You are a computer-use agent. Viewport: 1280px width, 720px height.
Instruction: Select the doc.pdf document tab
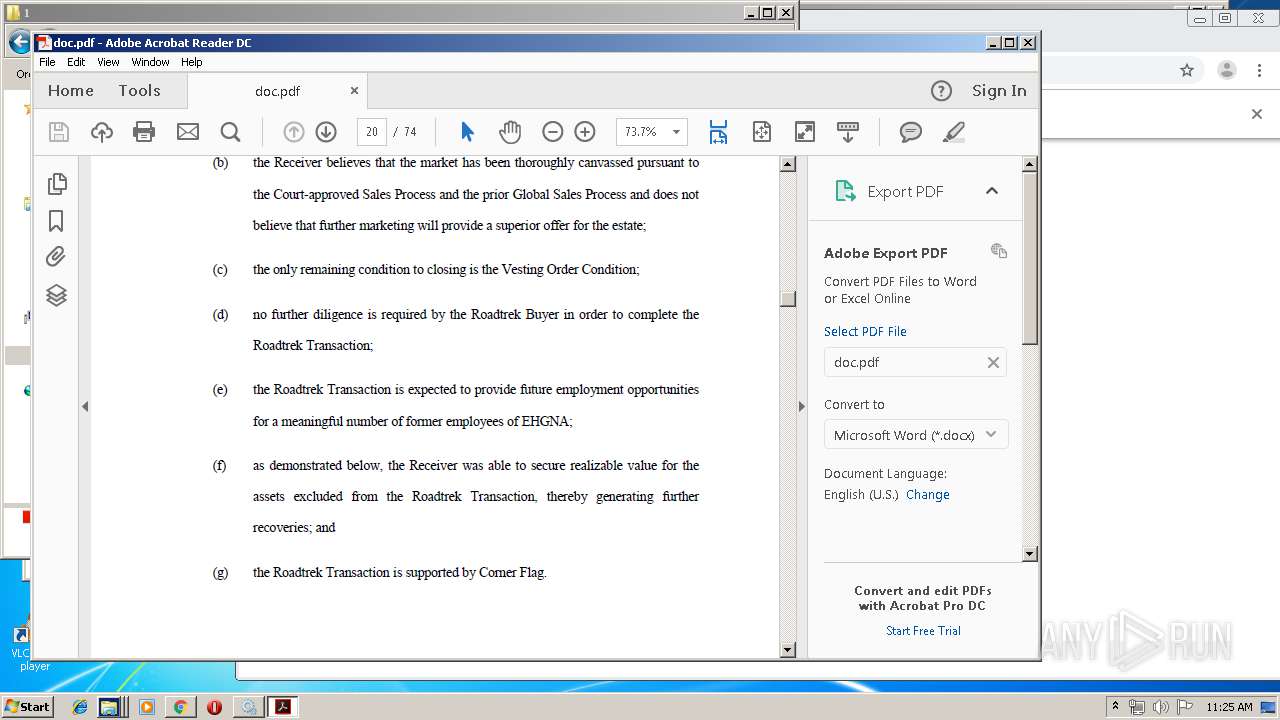click(x=277, y=91)
